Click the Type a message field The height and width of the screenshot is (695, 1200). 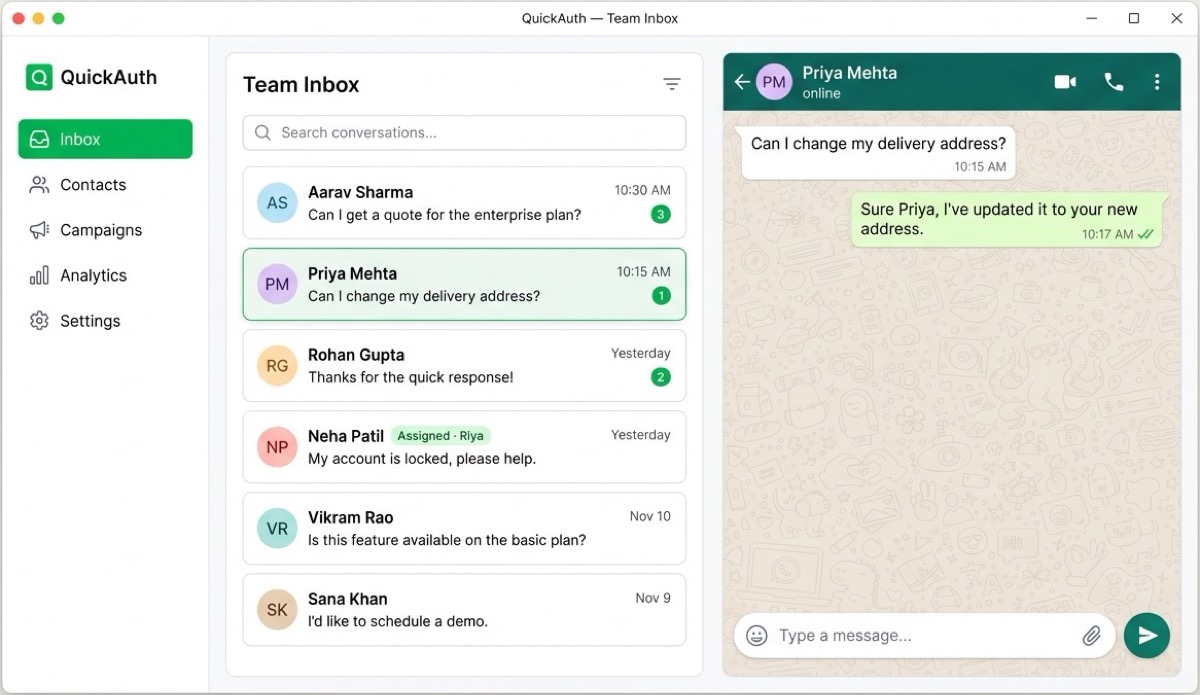[925, 636]
